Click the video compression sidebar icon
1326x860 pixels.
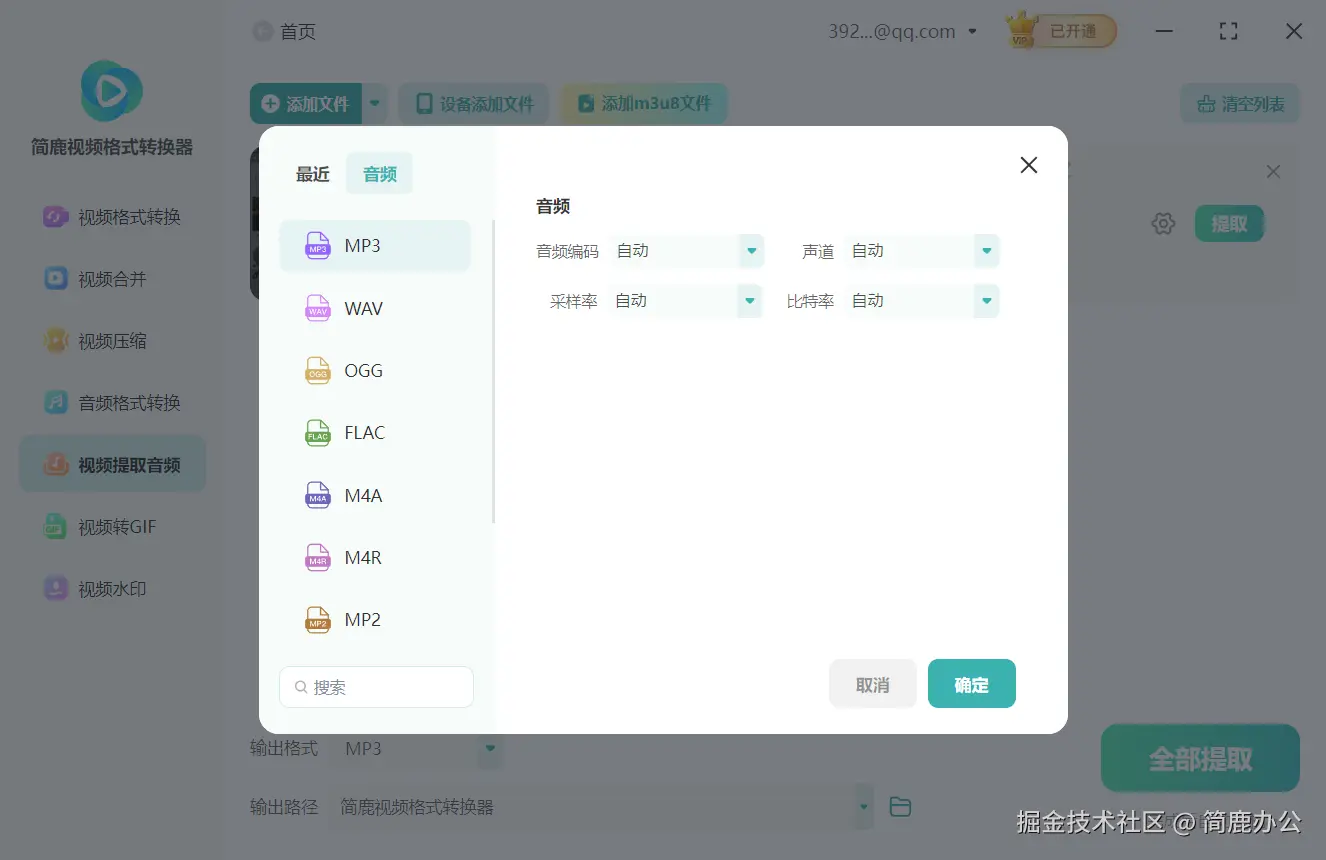55,341
